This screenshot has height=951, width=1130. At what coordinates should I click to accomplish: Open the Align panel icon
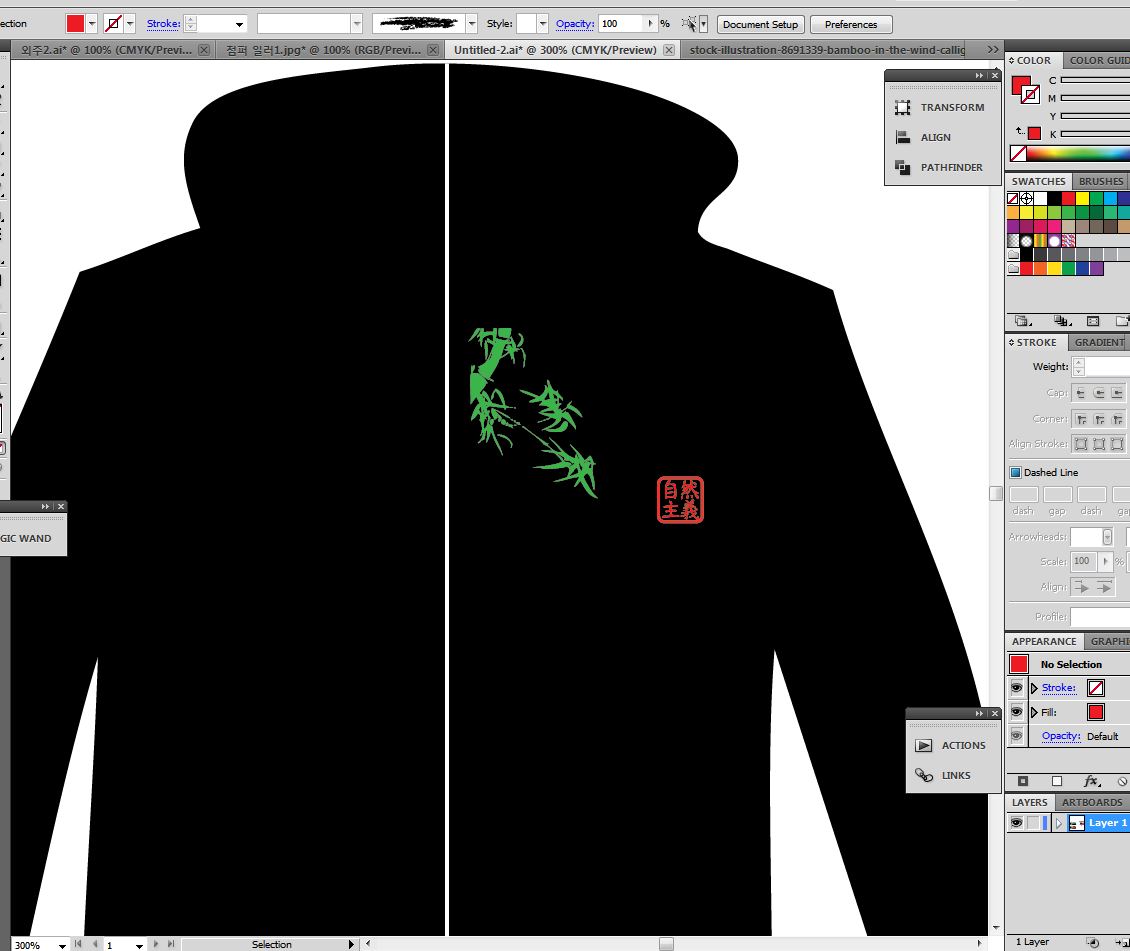[903, 138]
